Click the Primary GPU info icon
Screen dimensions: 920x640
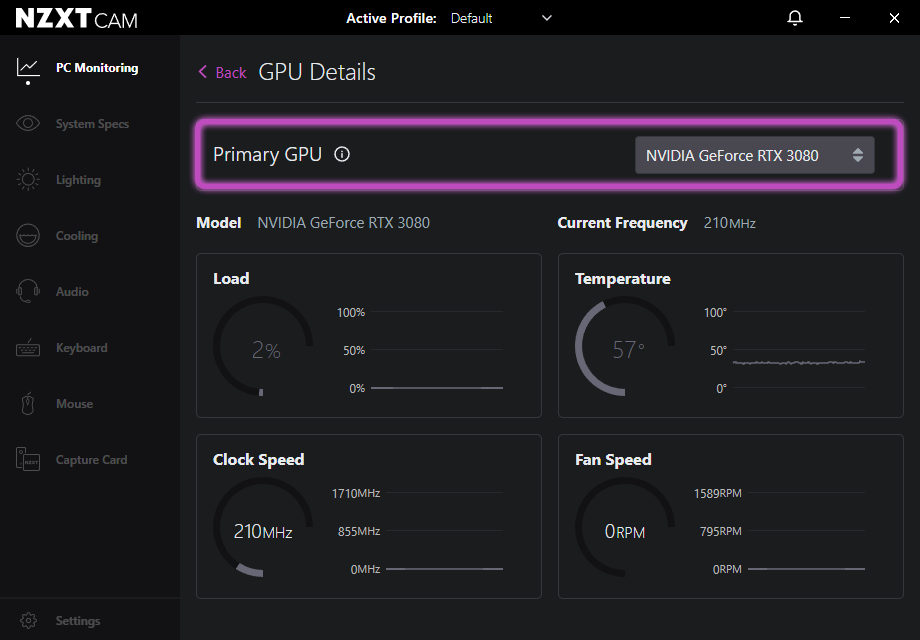pyautogui.click(x=342, y=155)
